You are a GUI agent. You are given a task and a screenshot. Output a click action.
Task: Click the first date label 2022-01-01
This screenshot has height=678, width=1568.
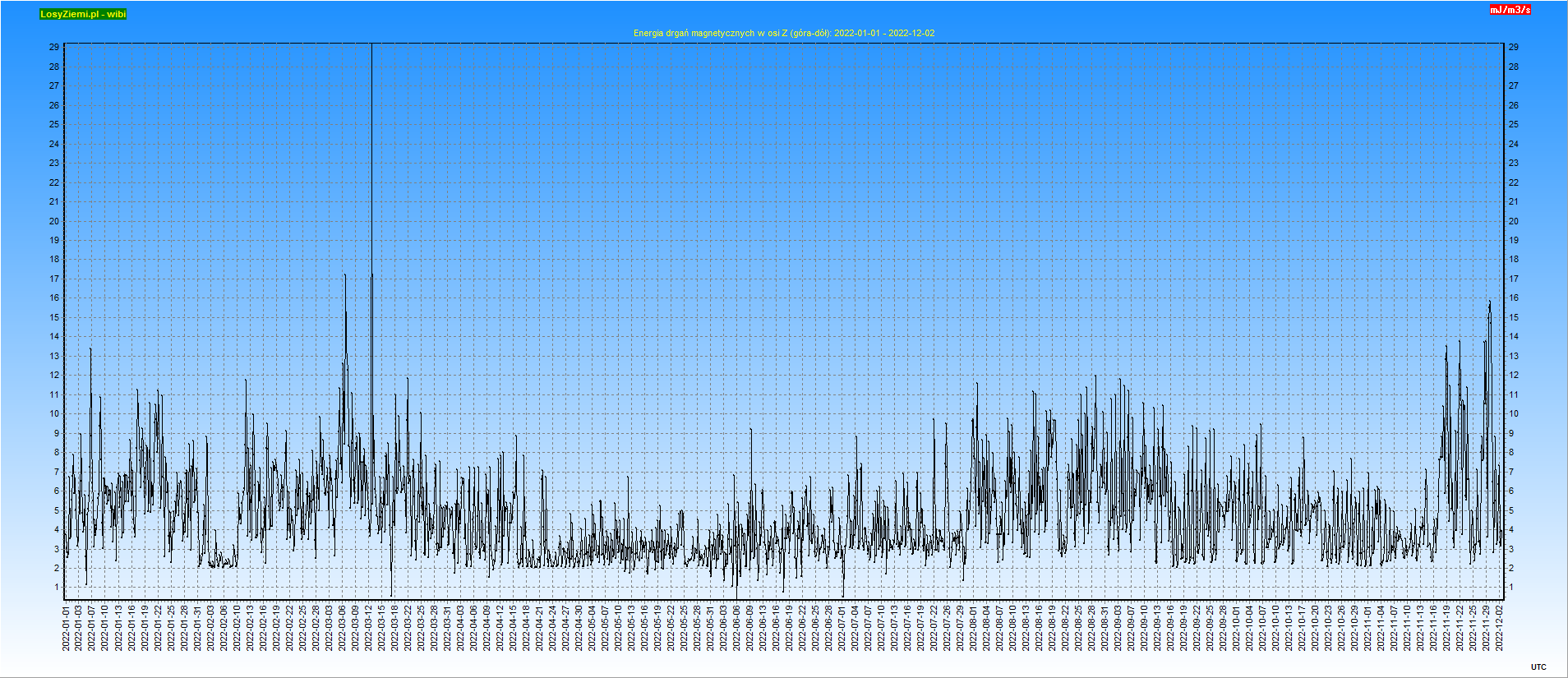(x=66, y=629)
